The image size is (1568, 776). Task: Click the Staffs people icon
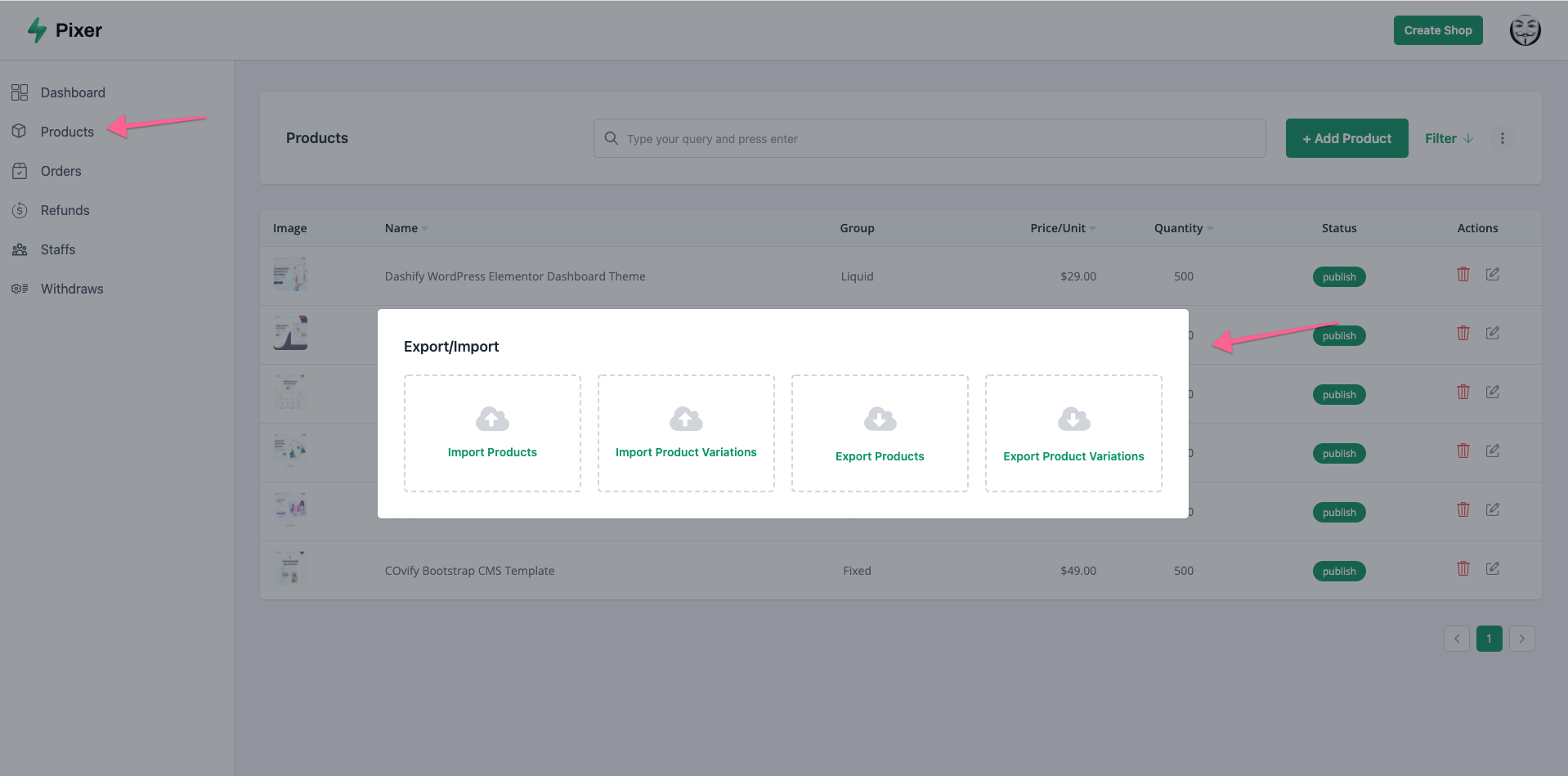click(20, 249)
